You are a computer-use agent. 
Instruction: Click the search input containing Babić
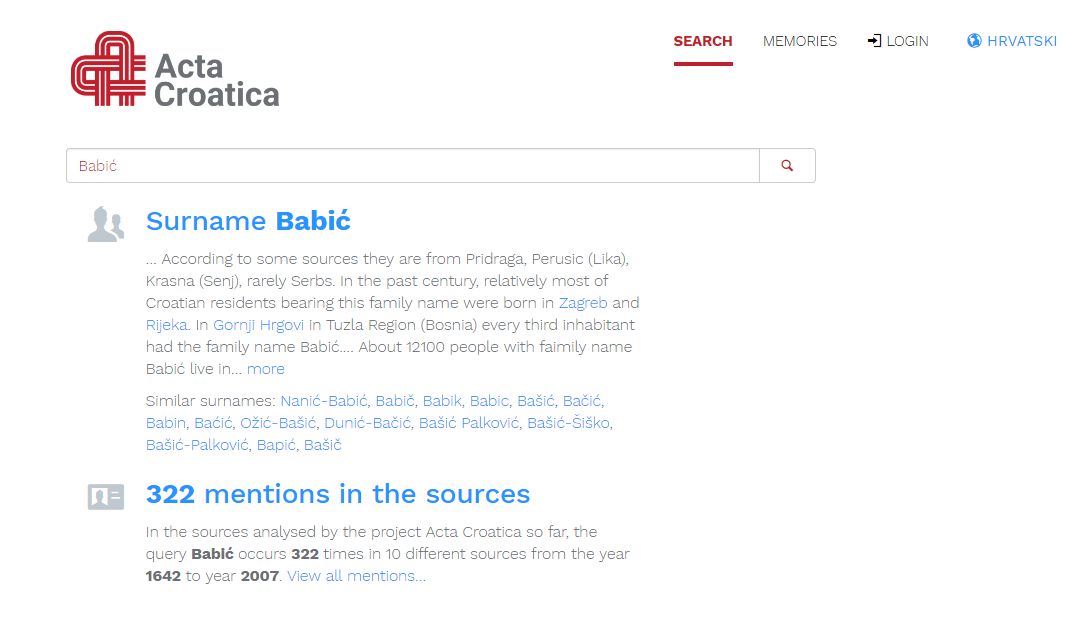(412, 166)
